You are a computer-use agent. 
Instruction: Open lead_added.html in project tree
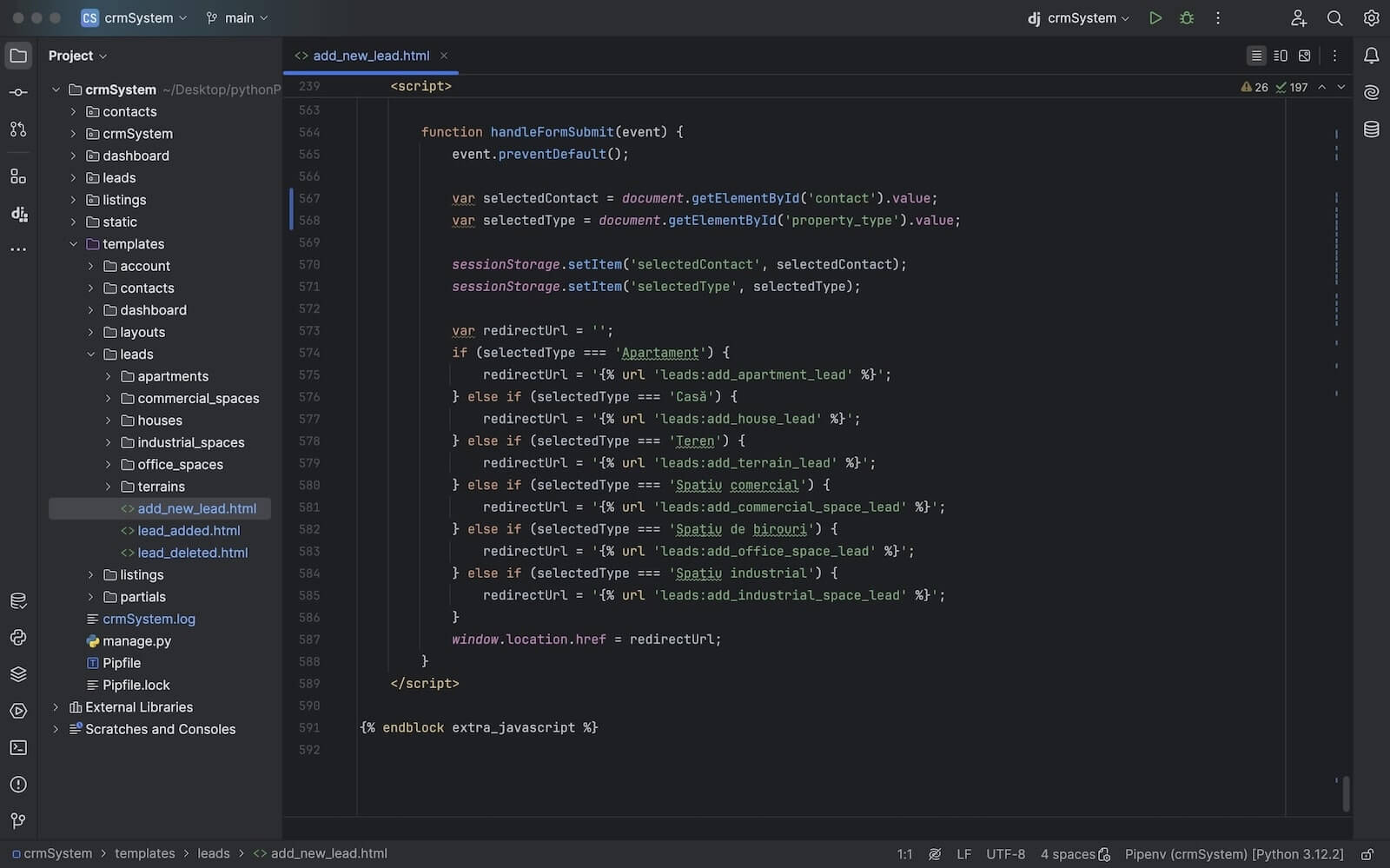point(189,531)
